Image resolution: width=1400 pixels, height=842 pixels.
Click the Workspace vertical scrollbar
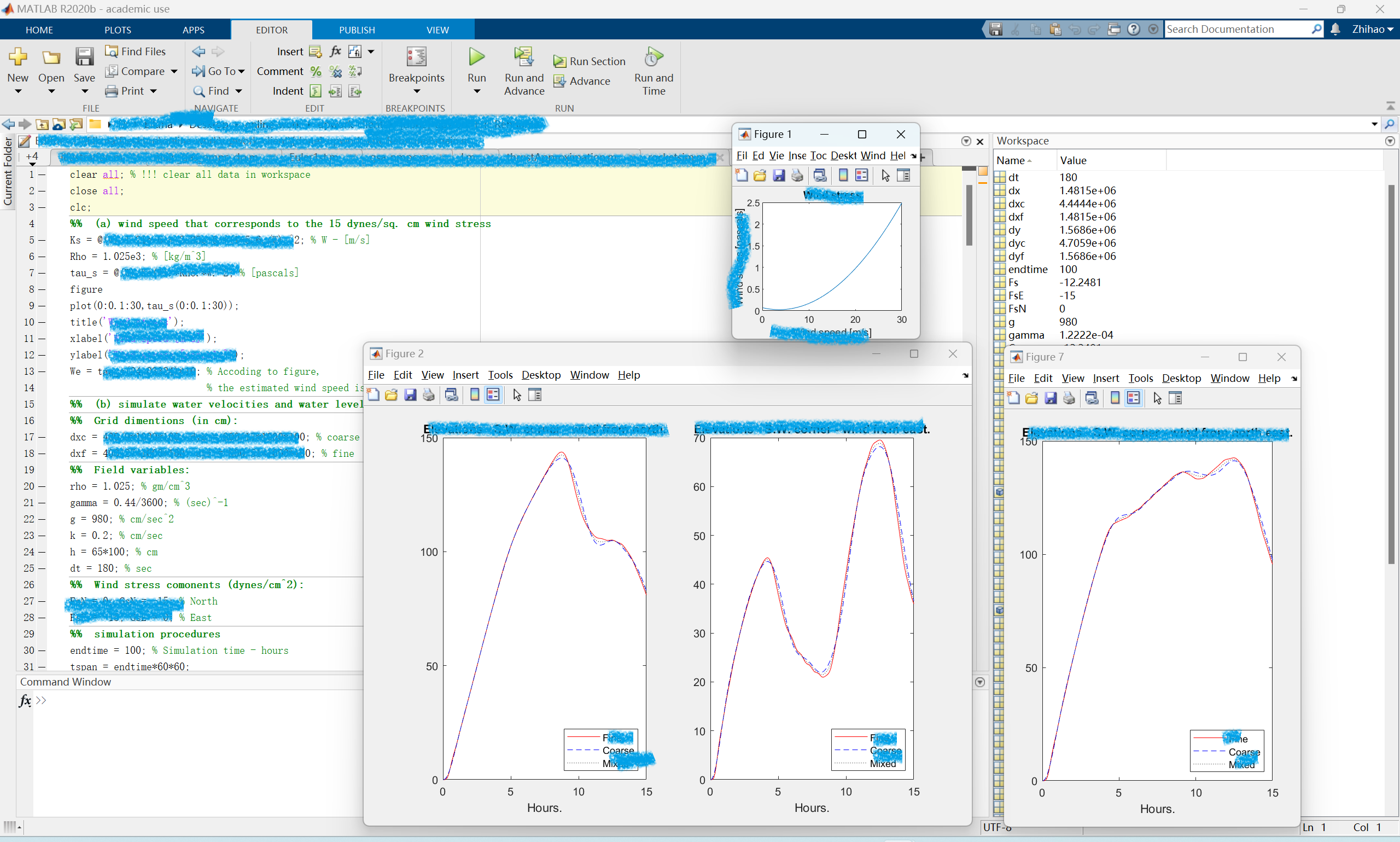[1390, 374]
